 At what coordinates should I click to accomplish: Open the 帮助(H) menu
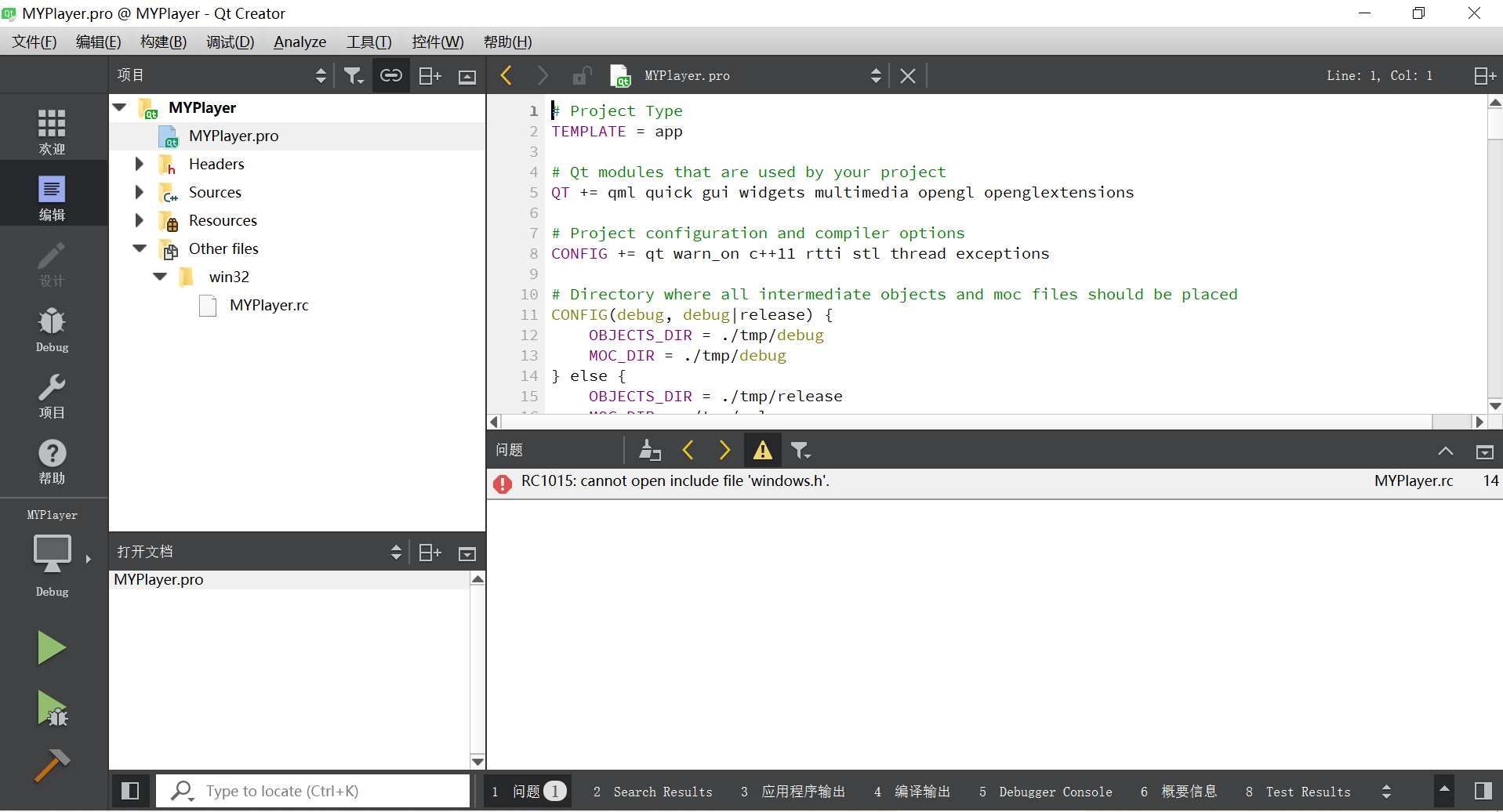(x=507, y=42)
